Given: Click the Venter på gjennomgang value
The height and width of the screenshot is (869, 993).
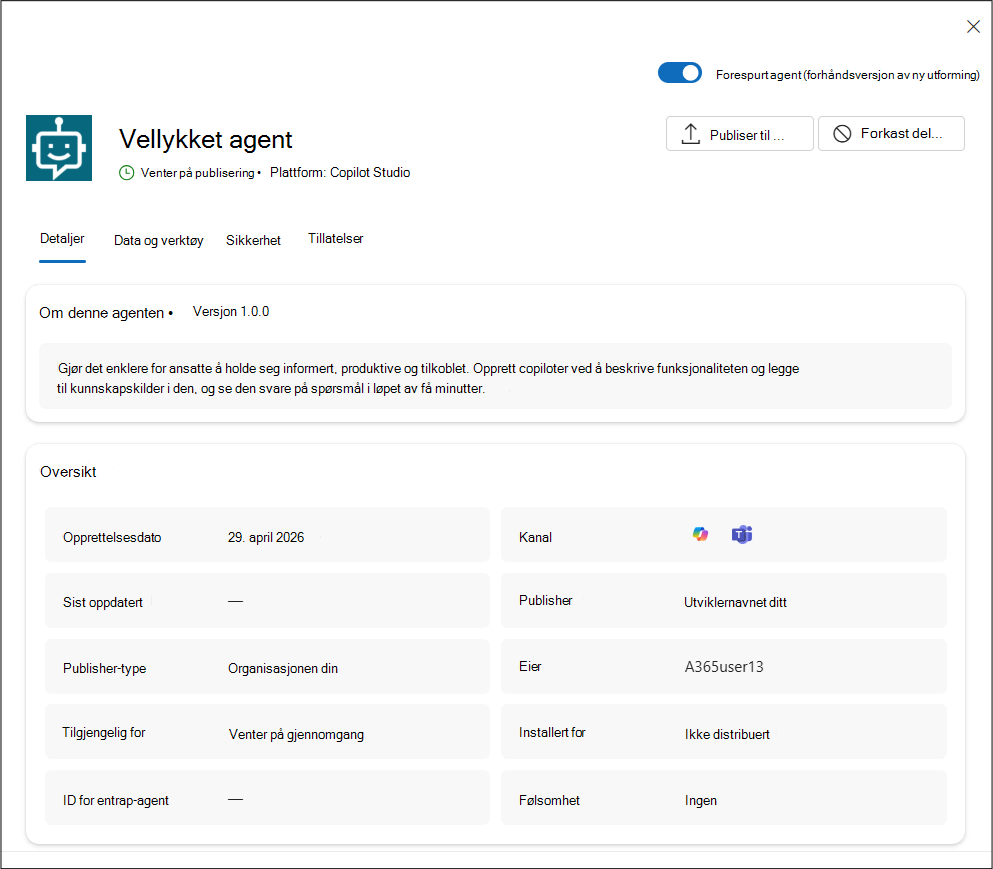Looking at the screenshot, I should (296, 734).
